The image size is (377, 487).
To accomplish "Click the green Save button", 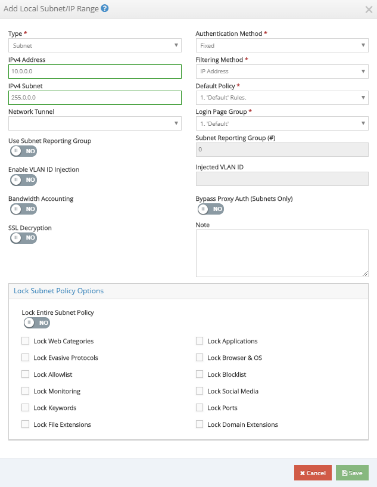I will click(352, 473).
